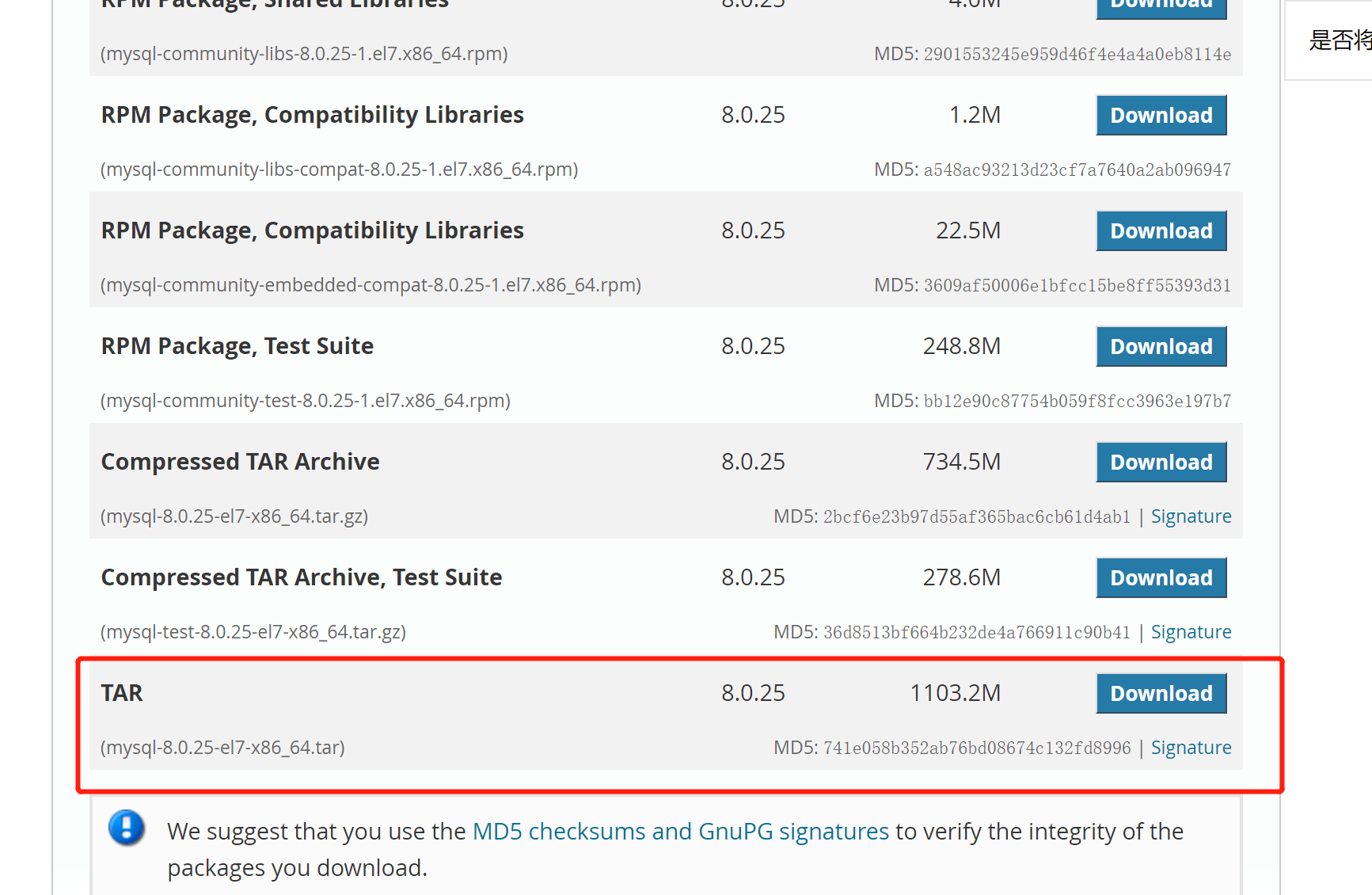Click the 734.5M file size
Screen dimensions: 1372x895
pos(962,462)
